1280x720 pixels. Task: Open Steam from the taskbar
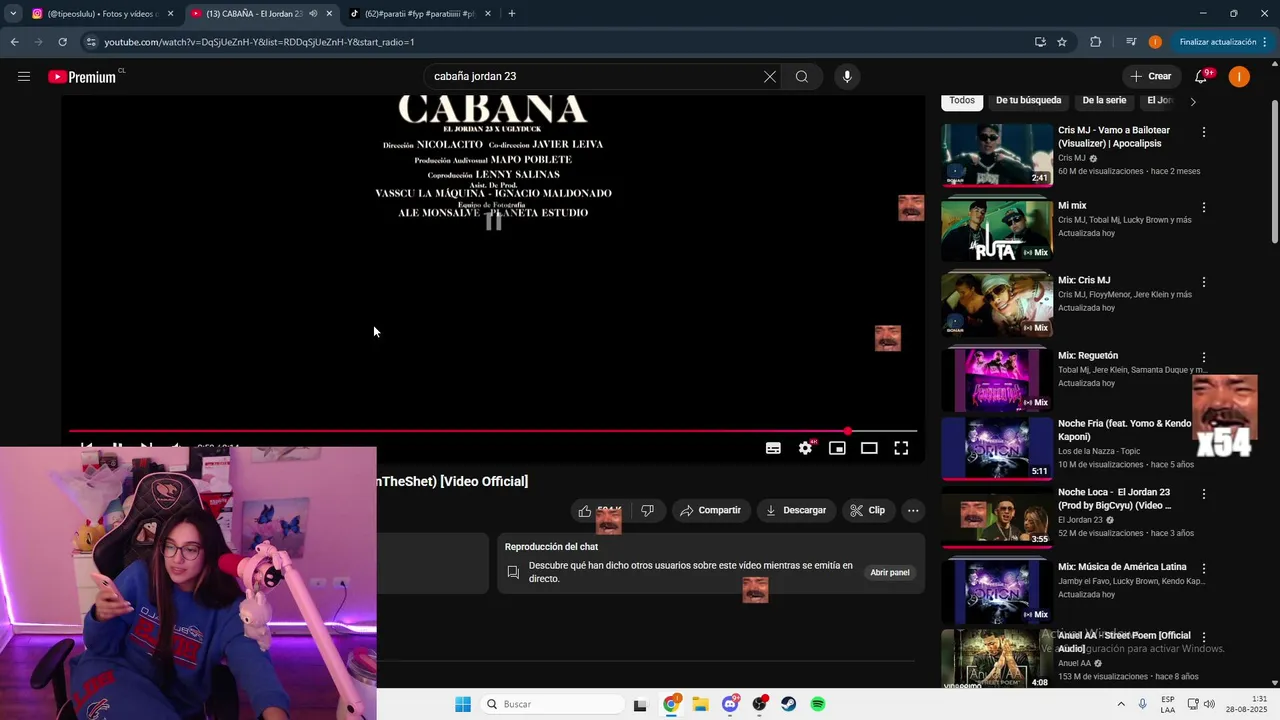pyautogui.click(x=789, y=704)
